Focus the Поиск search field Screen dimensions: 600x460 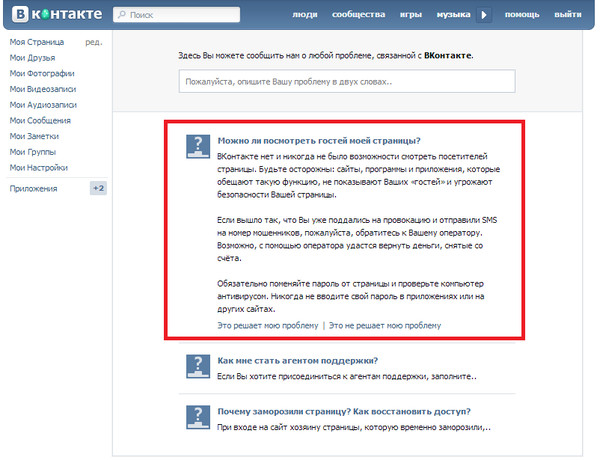point(176,15)
